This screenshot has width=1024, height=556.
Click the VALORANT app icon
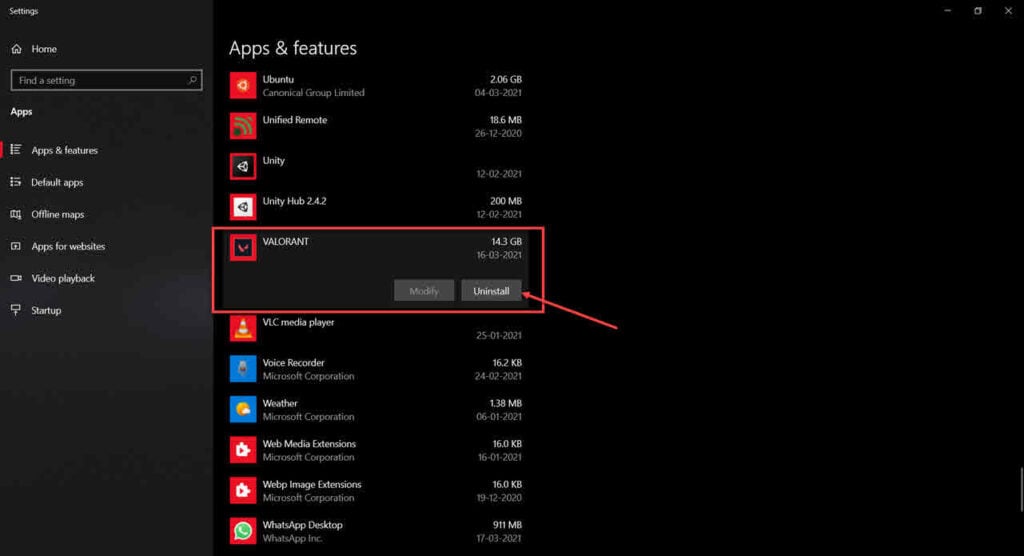click(x=242, y=248)
